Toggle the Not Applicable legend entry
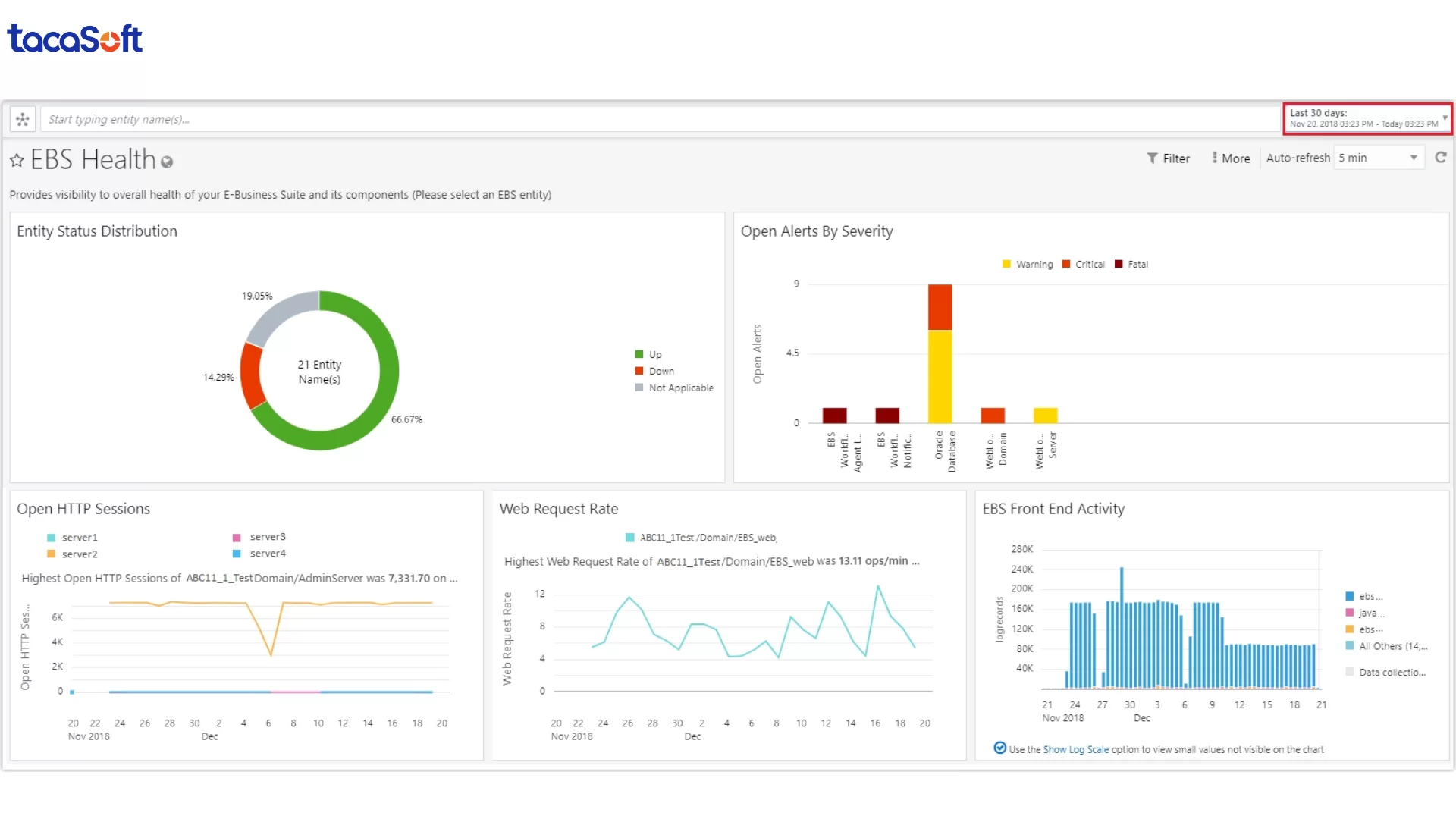Image resolution: width=1456 pixels, height=819 pixels. point(680,388)
